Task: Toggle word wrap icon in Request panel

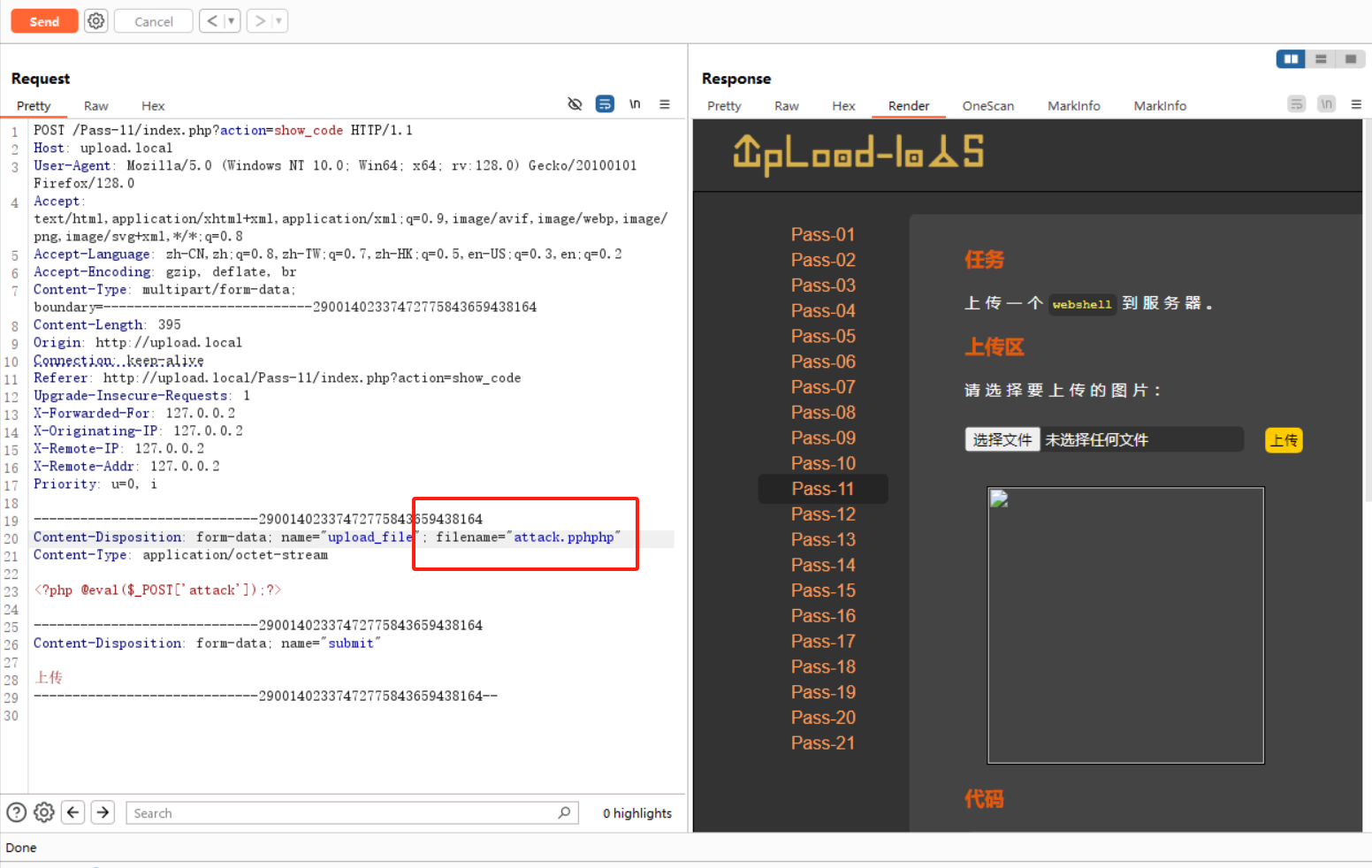Action: [x=605, y=104]
